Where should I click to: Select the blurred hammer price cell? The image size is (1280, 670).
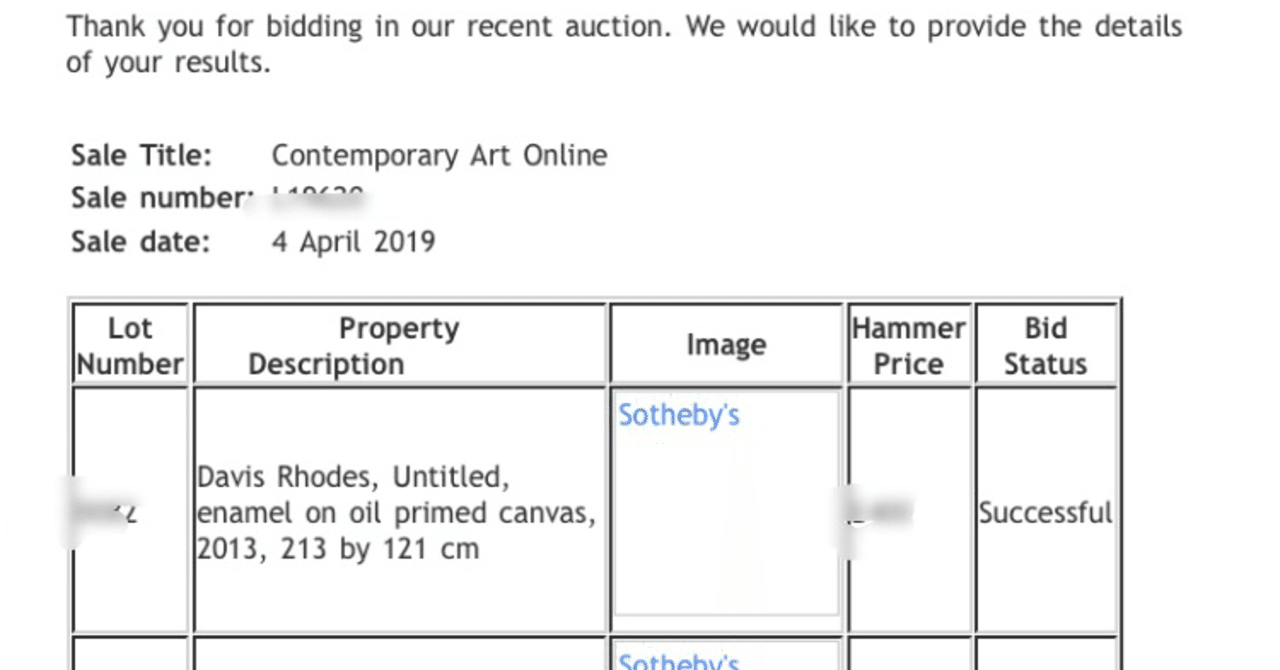tap(909, 512)
